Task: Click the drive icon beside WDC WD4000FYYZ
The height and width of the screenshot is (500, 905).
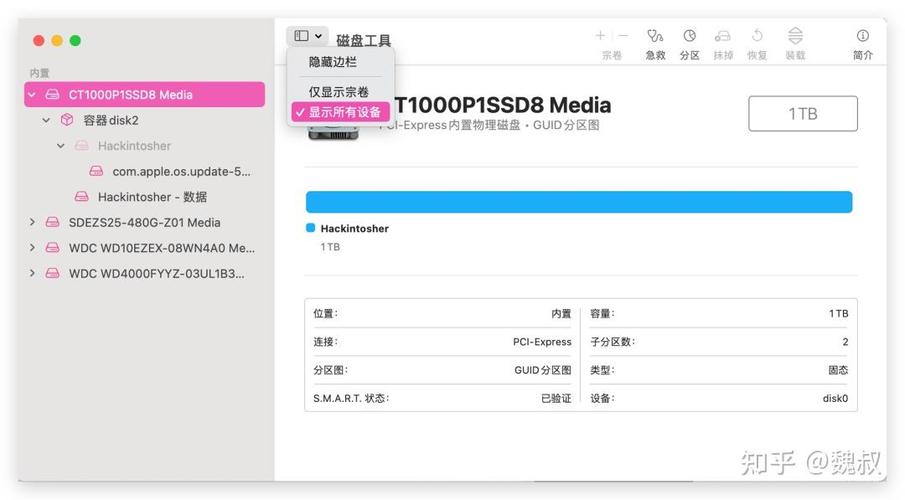Action: click(53, 273)
